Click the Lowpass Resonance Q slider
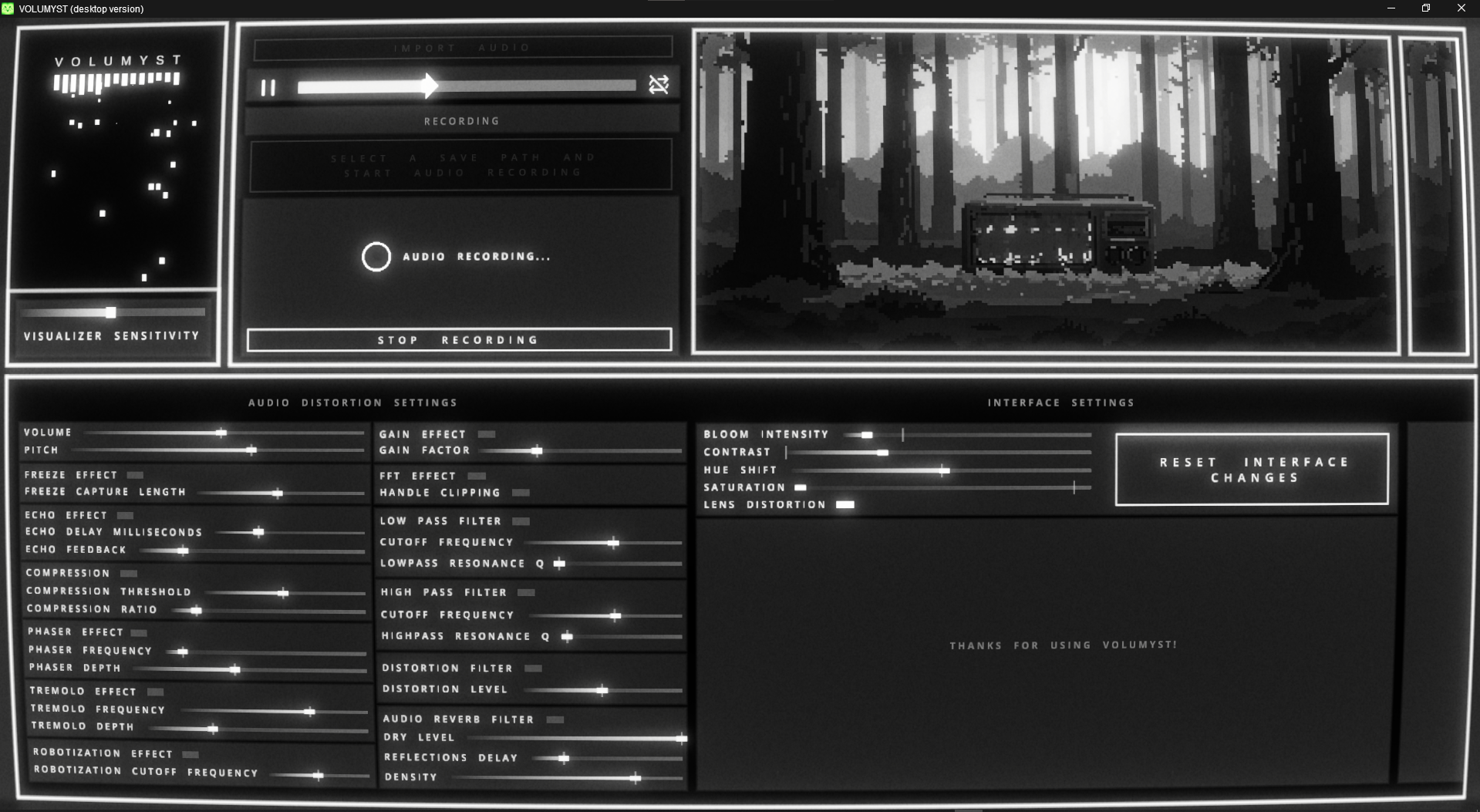 (617, 564)
